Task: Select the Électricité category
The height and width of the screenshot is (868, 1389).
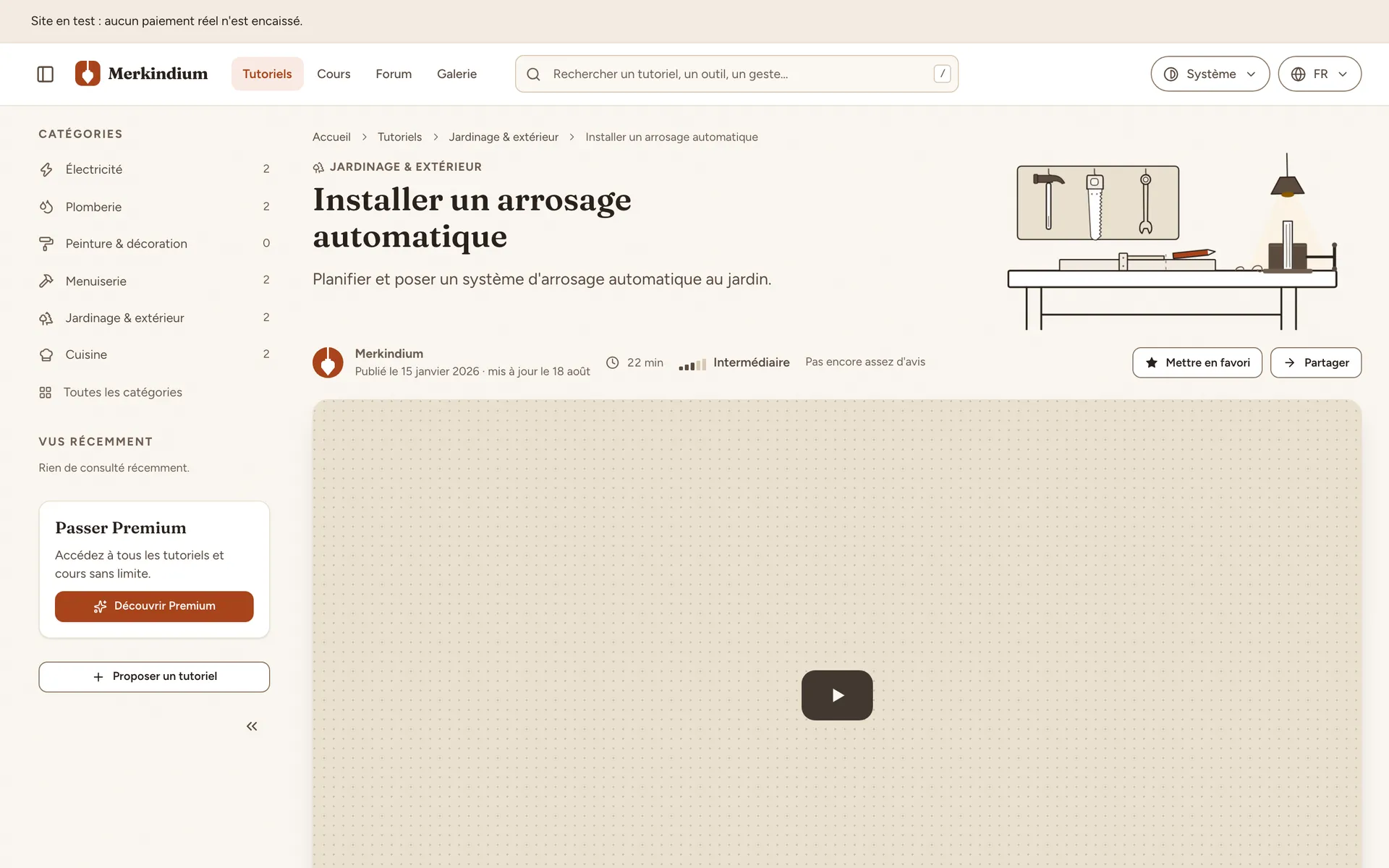Action: [x=154, y=169]
